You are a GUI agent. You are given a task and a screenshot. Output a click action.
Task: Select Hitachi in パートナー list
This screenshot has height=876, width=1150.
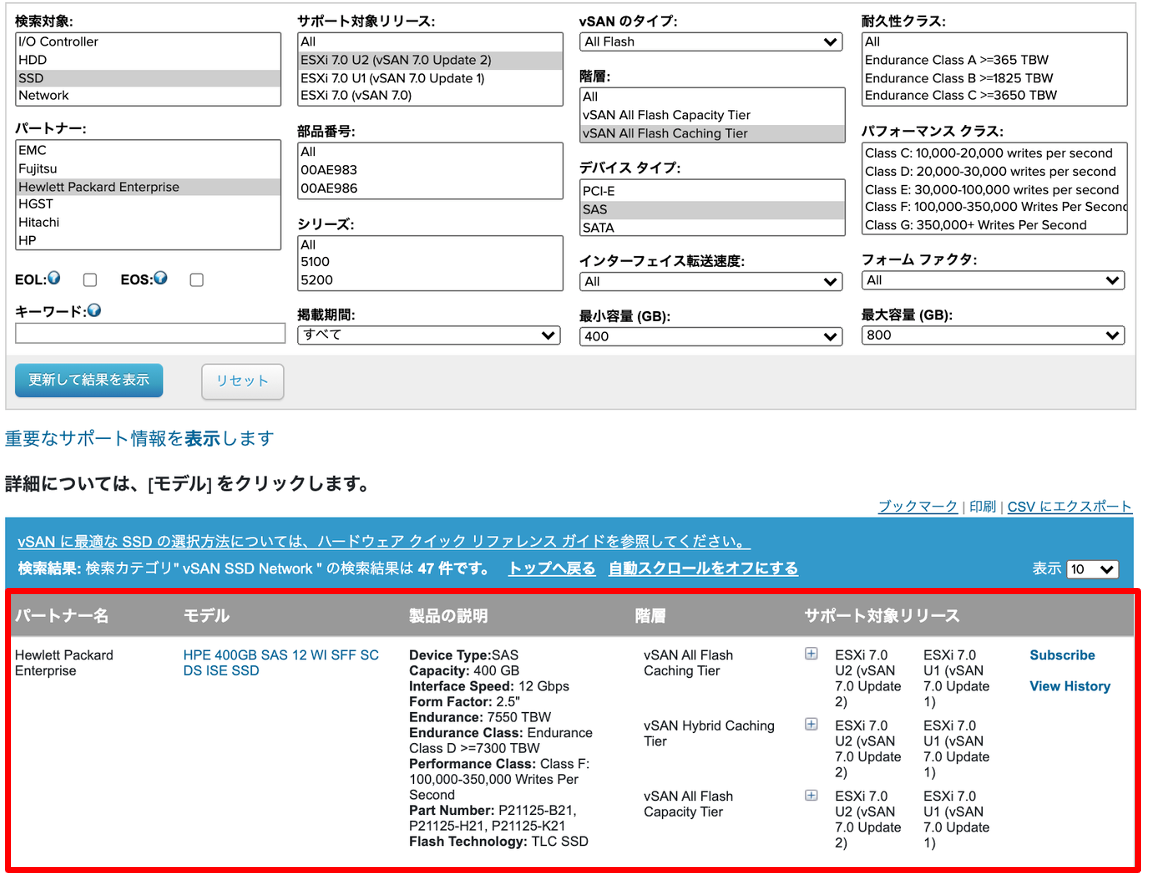tap(147, 222)
